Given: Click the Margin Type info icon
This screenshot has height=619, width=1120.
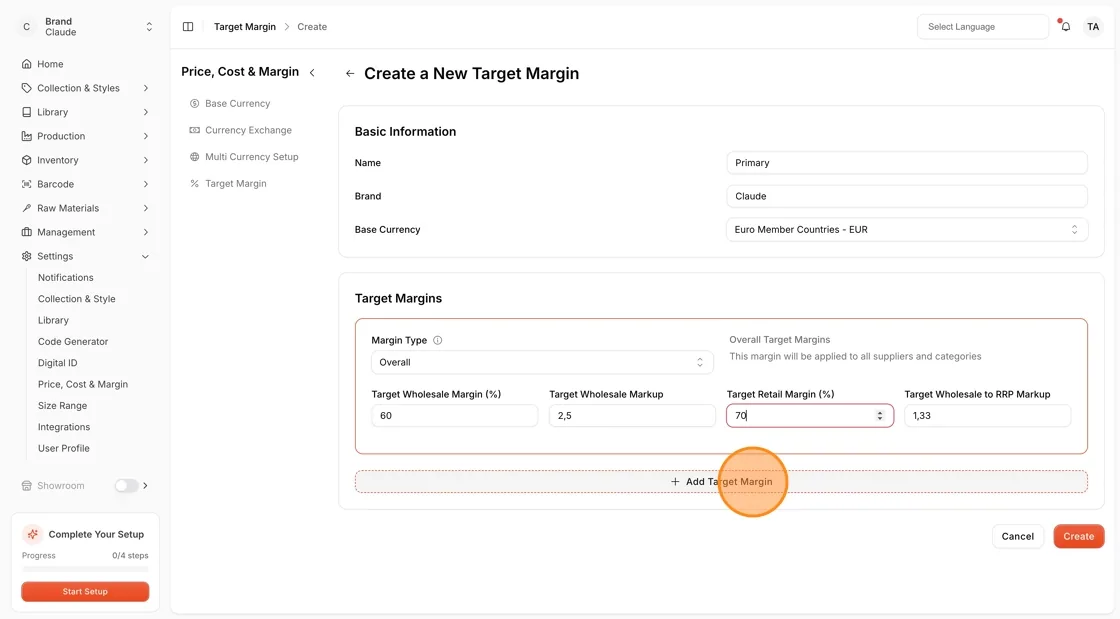Looking at the screenshot, I should [438, 341].
